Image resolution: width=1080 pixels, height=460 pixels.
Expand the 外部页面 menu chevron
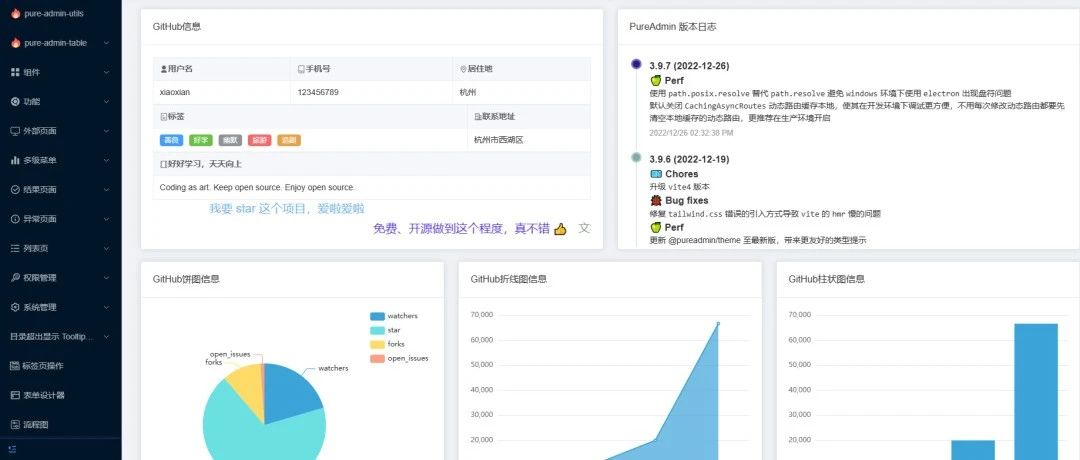(x=106, y=131)
